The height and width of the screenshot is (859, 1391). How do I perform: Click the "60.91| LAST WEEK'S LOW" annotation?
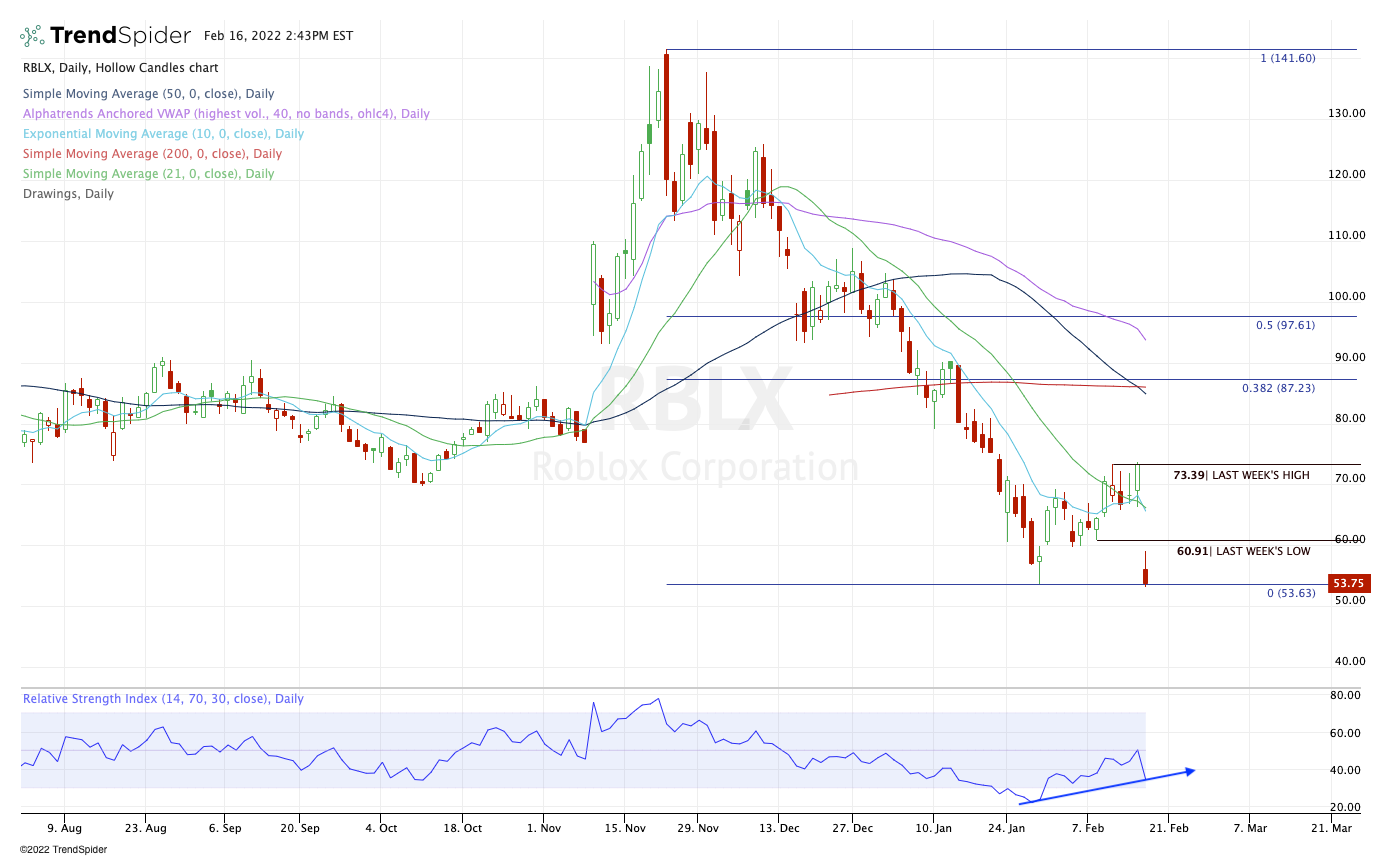(x=1243, y=550)
